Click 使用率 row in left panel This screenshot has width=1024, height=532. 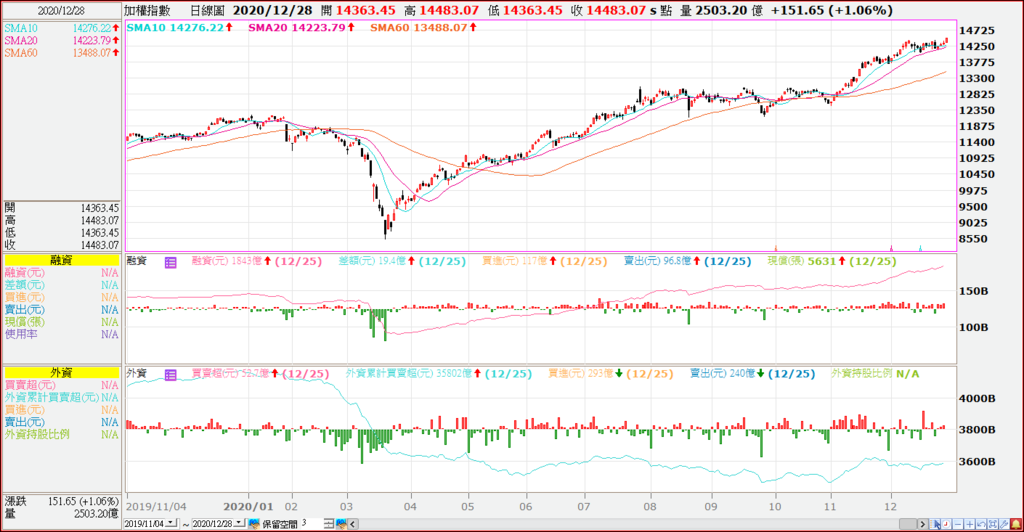coord(61,334)
